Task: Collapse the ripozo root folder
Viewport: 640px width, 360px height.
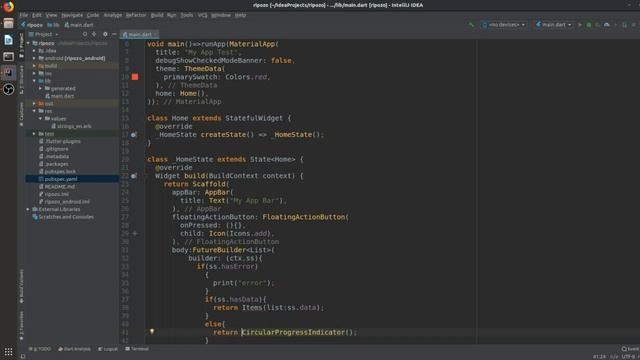Action: coord(28,43)
